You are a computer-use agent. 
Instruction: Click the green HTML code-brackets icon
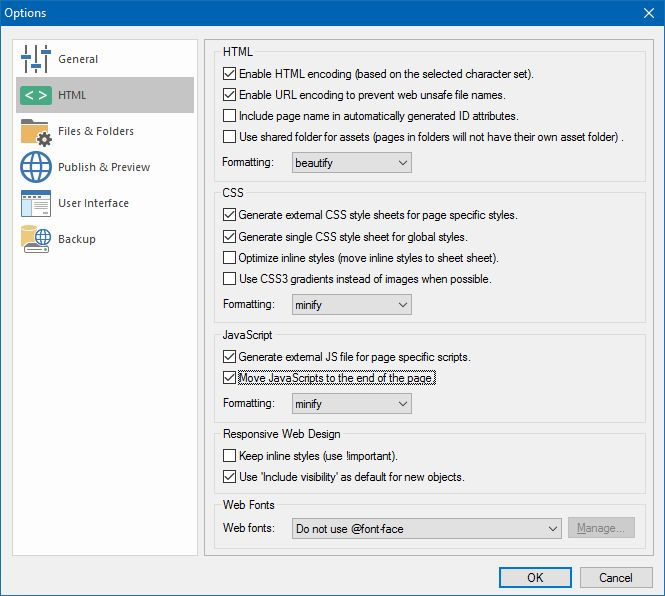36,95
